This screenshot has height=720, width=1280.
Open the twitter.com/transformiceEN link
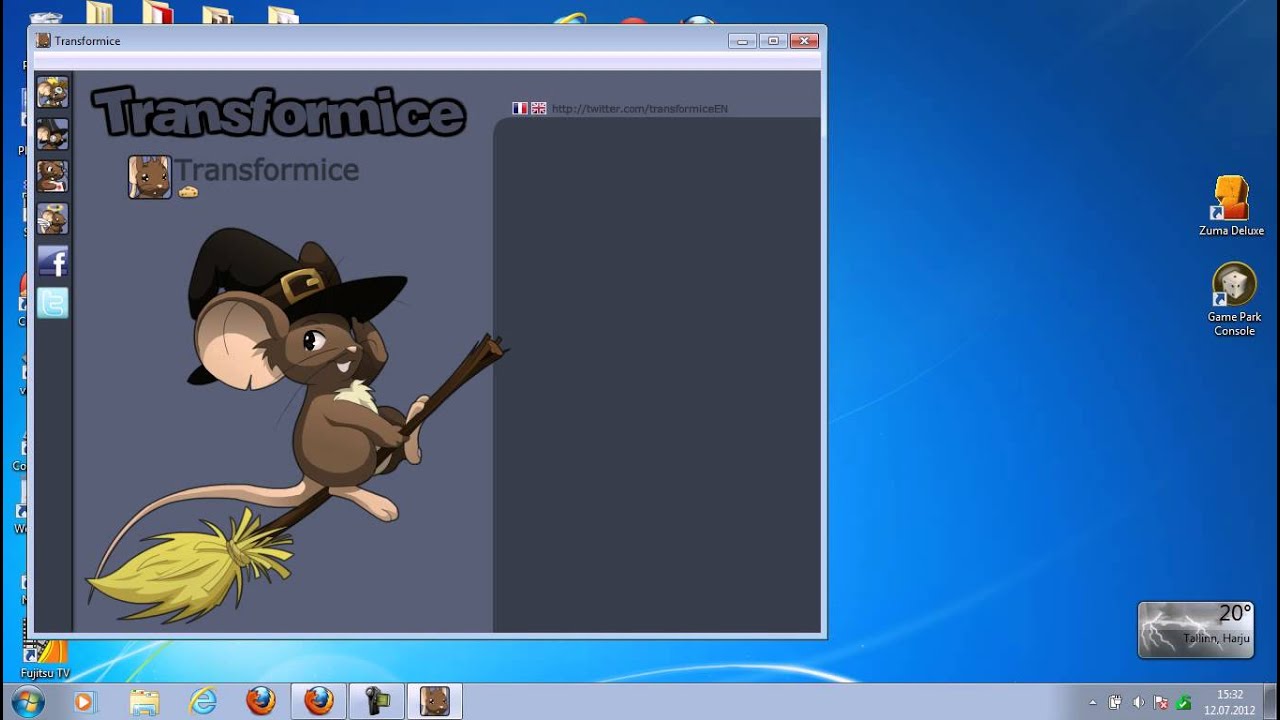640,109
